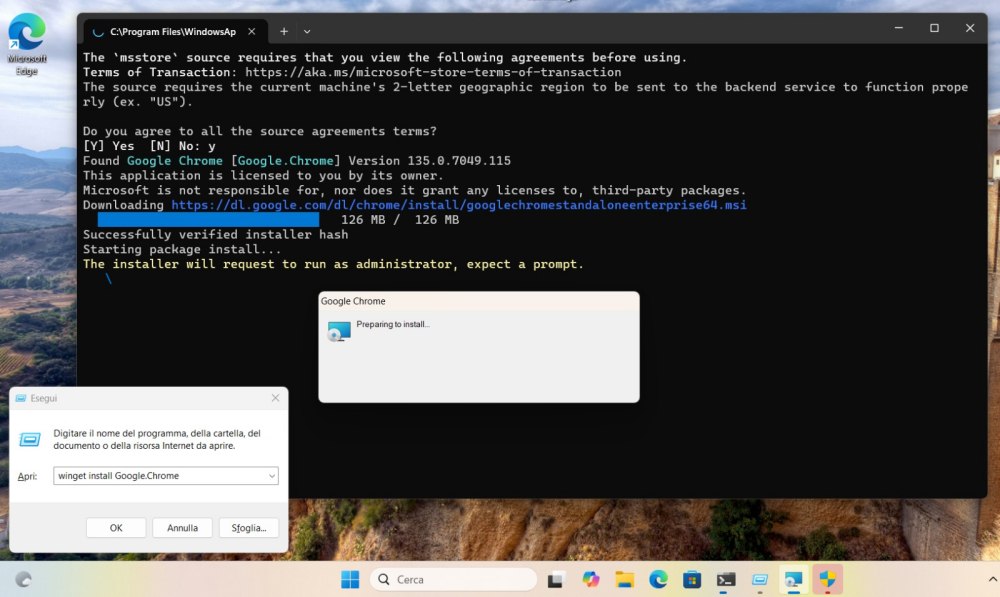Image resolution: width=1000 pixels, height=597 pixels.
Task: Open Microsoft Edge desktop shortcut
Action: point(27,43)
